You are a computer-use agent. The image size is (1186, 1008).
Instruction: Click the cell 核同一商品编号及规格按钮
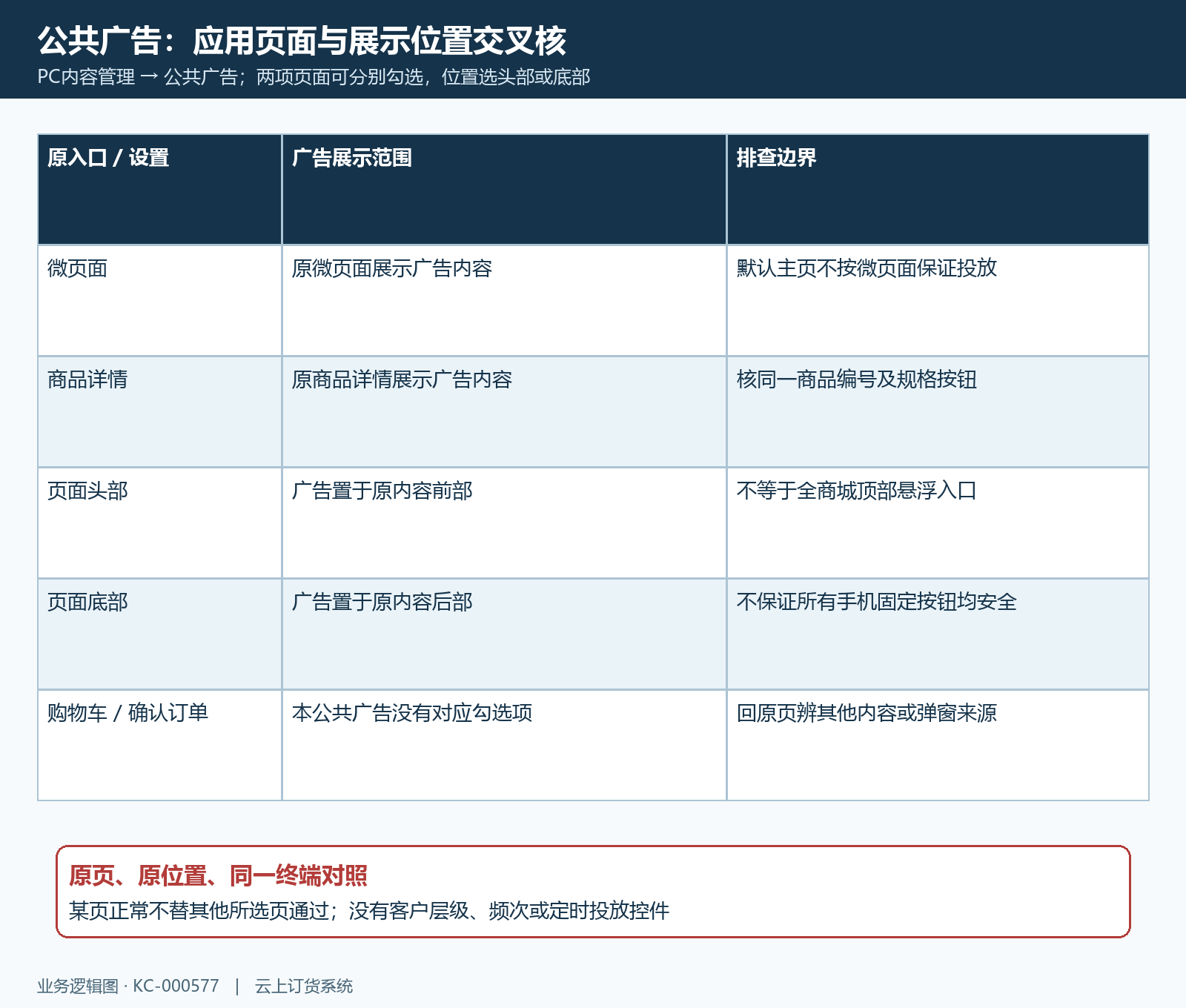[x=938, y=411]
